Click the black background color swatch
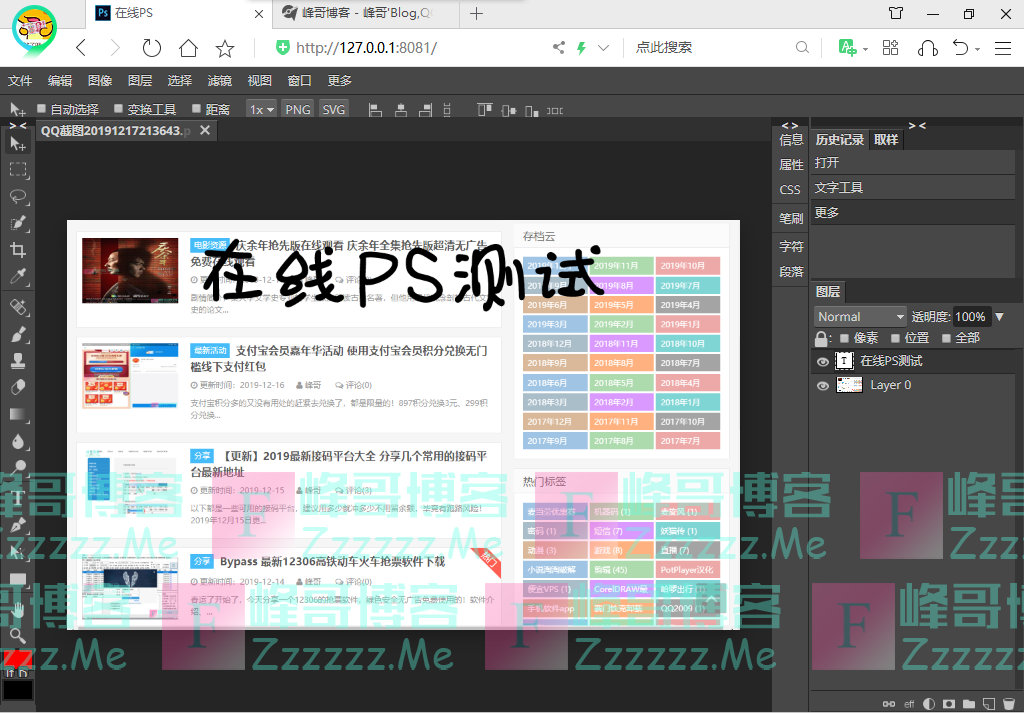 point(18,689)
